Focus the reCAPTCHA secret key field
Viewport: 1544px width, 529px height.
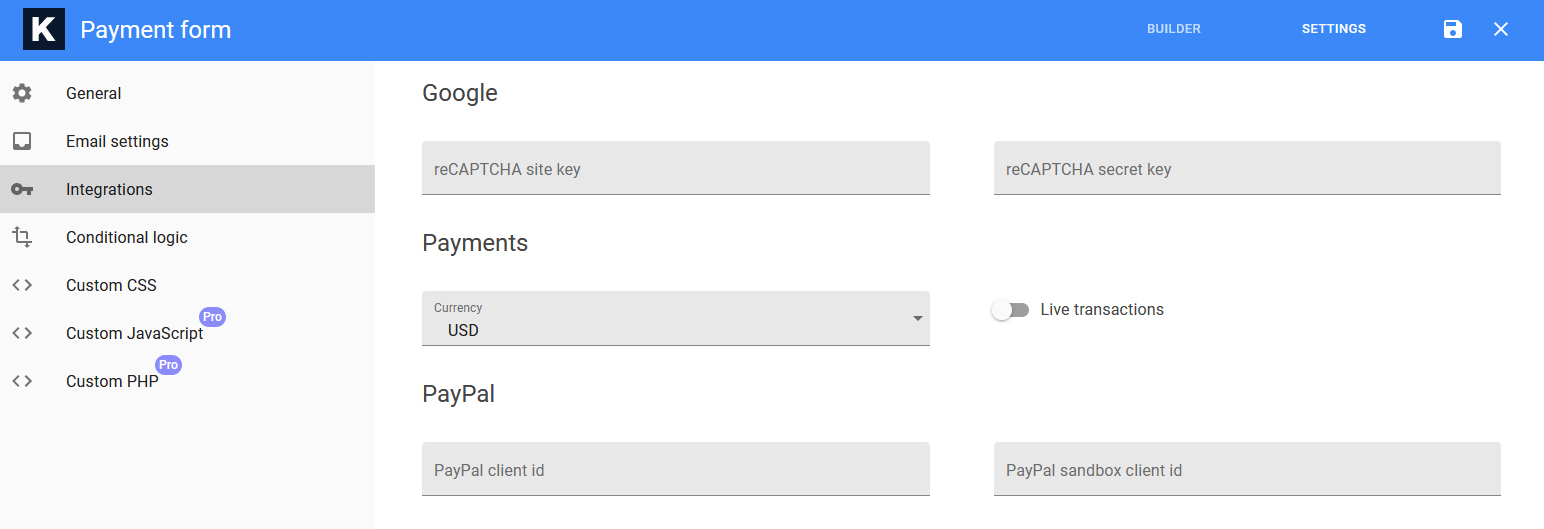pyautogui.click(x=1247, y=168)
